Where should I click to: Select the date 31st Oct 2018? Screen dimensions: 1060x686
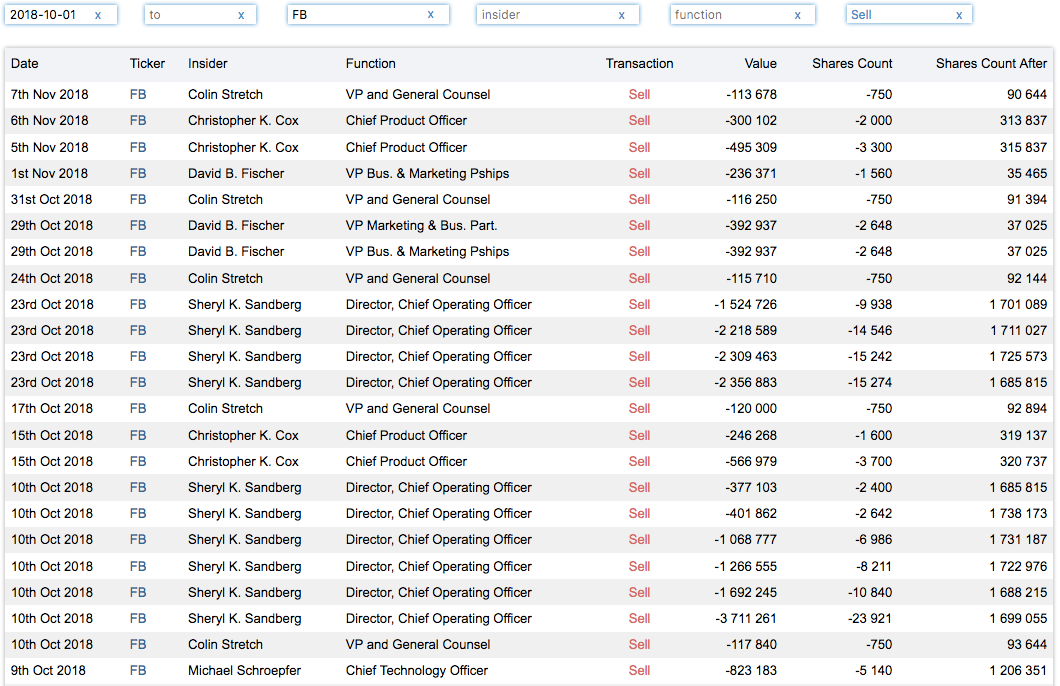[x=51, y=199]
